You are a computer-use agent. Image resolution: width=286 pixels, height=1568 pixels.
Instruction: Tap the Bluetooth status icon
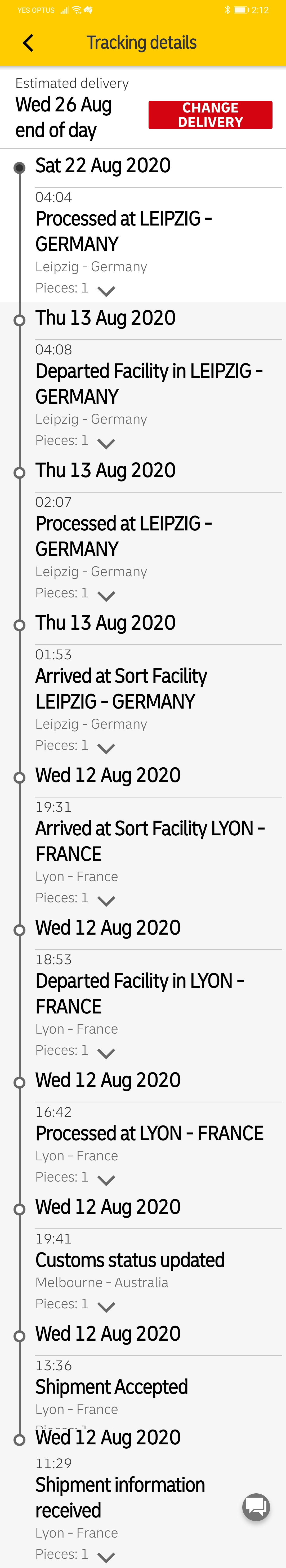[227, 10]
